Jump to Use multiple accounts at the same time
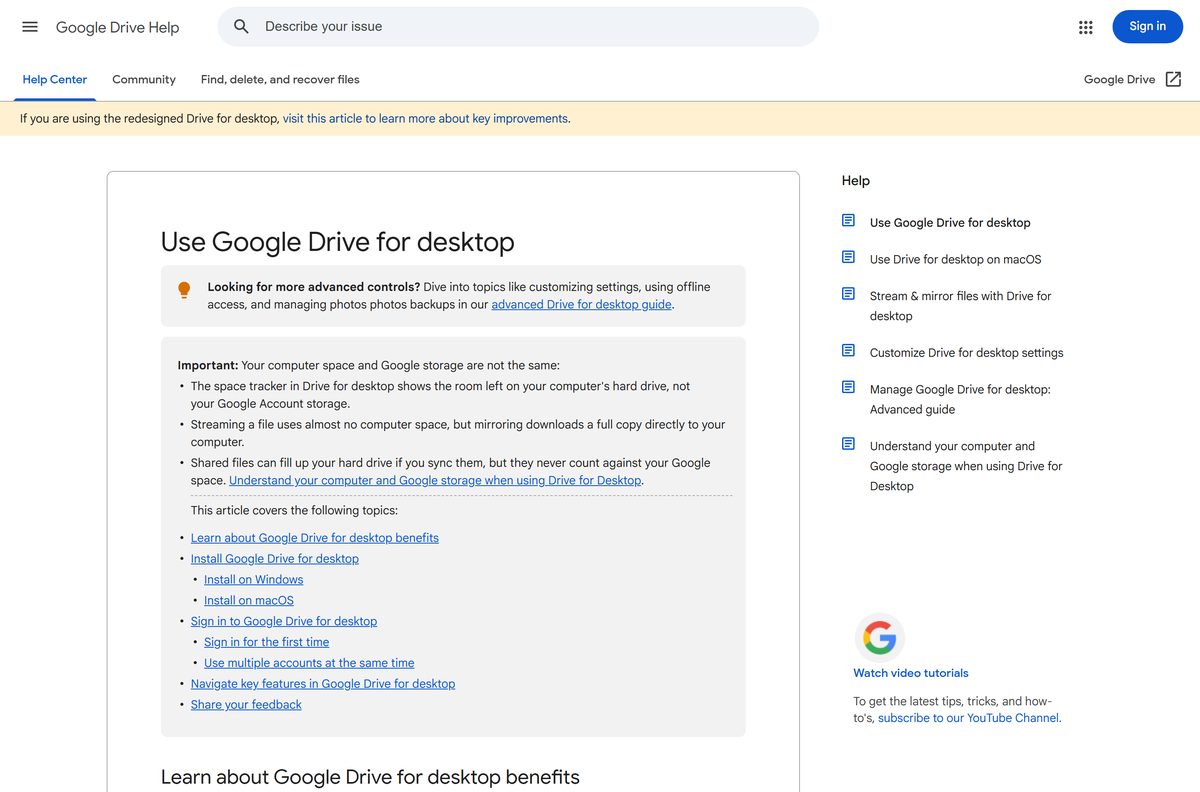 click(309, 663)
